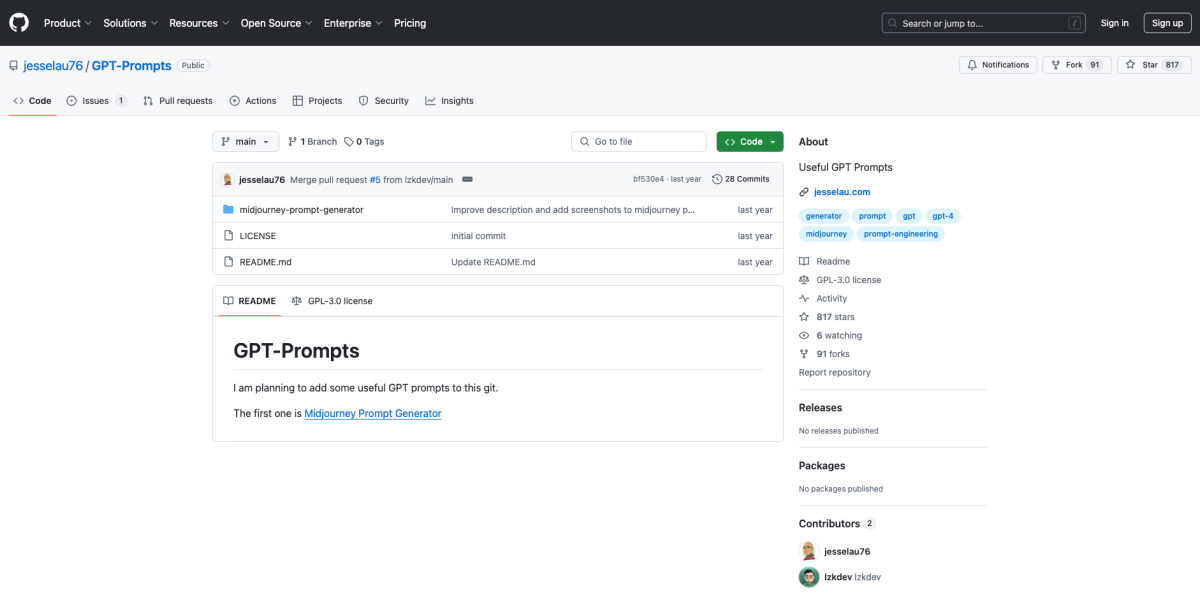Expand the green Code dropdown
The height and width of the screenshot is (600, 1200).
[749, 142]
